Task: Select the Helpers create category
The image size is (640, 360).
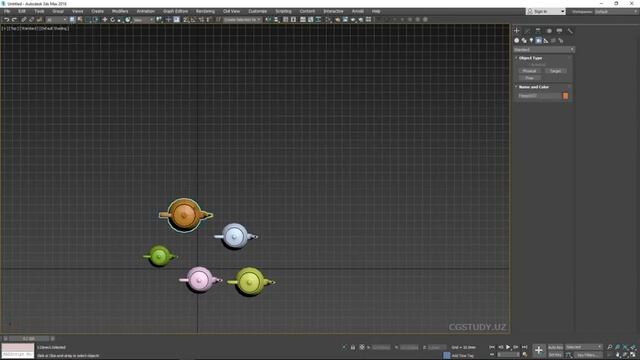Action: (546, 40)
